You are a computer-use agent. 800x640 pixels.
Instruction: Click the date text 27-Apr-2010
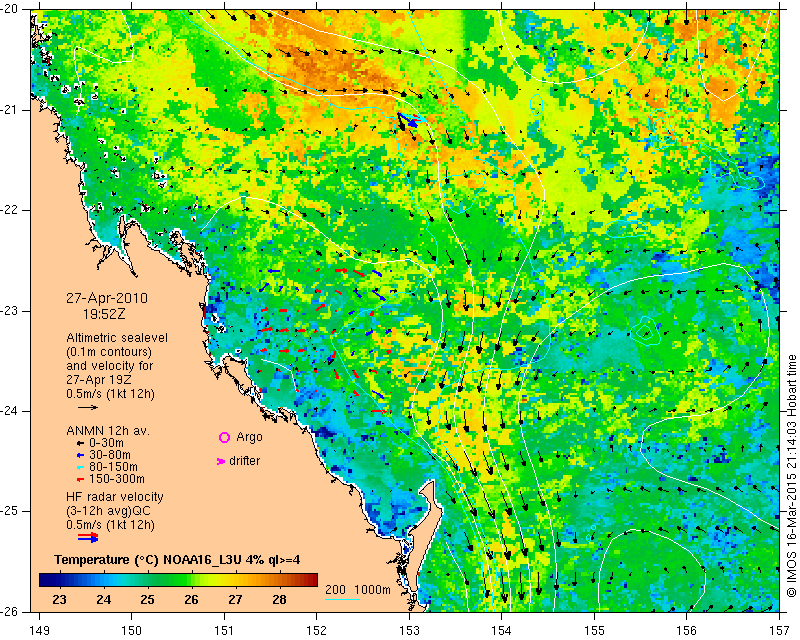point(107,298)
